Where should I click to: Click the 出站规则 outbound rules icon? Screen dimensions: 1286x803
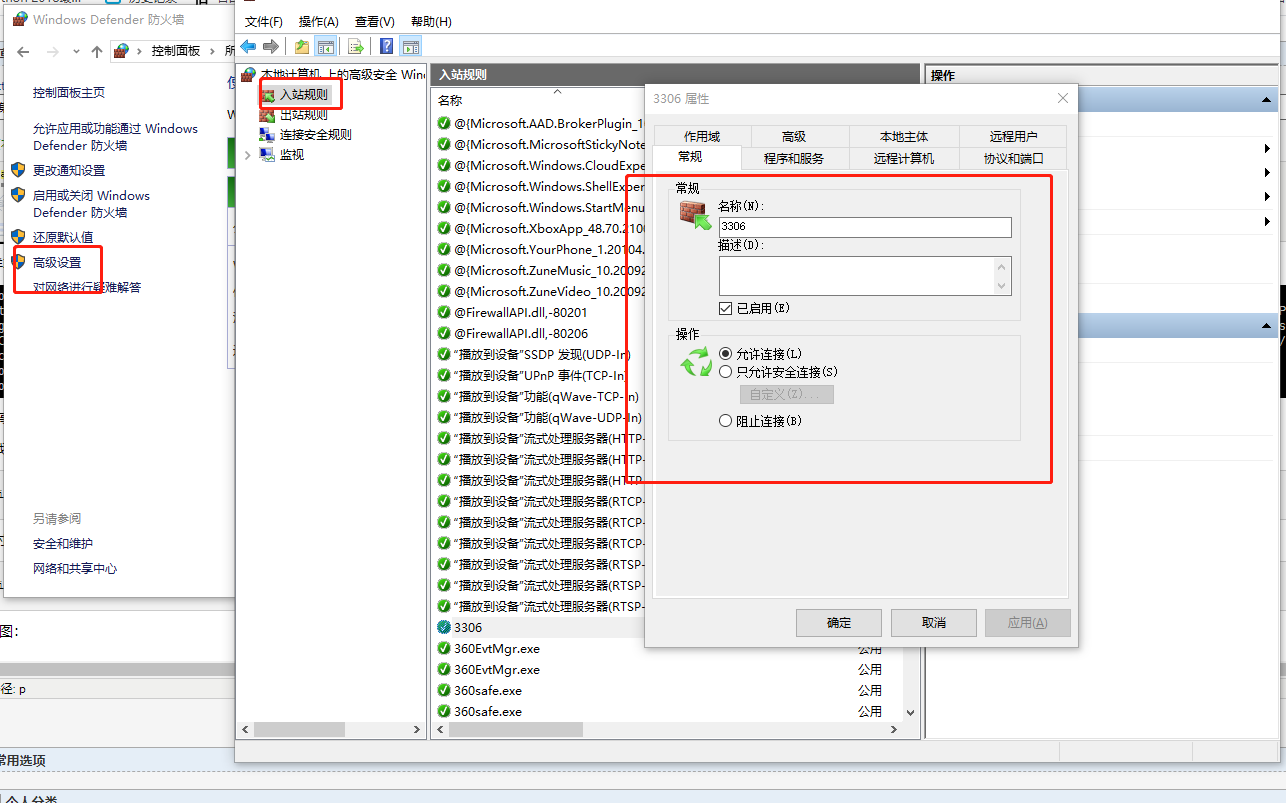tap(267, 115)
